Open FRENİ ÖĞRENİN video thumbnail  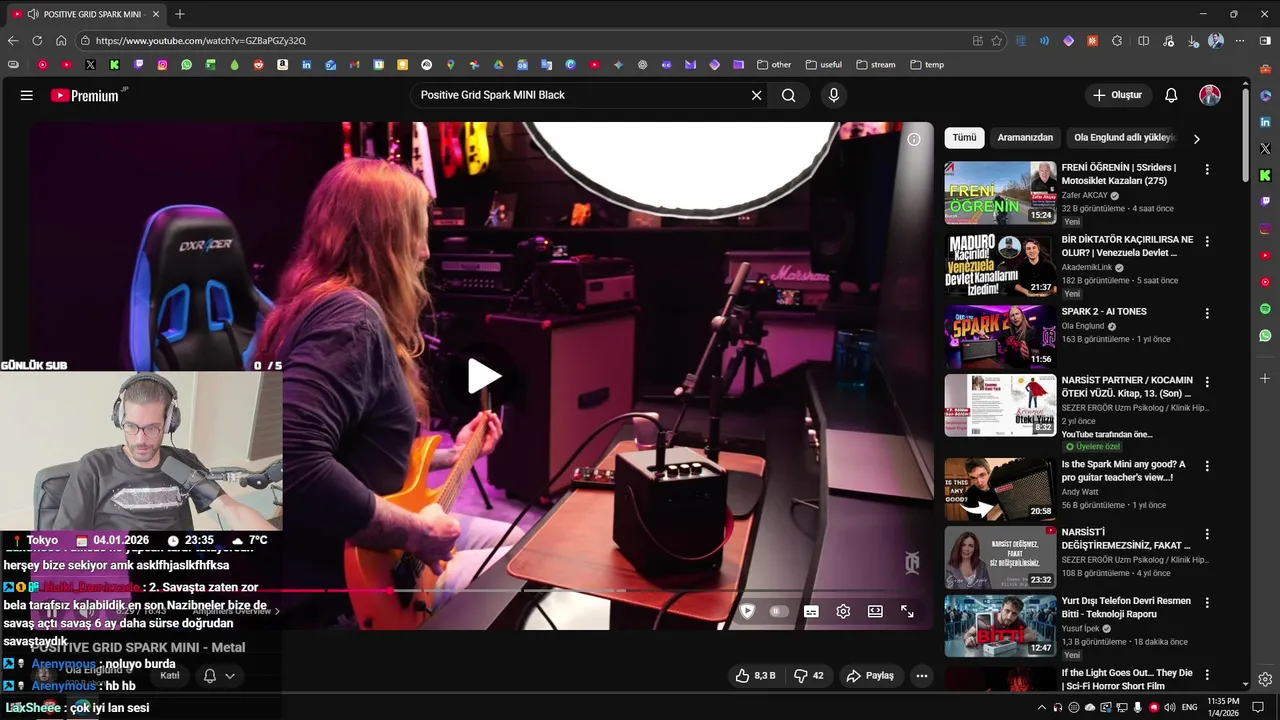click(1000, 192)
